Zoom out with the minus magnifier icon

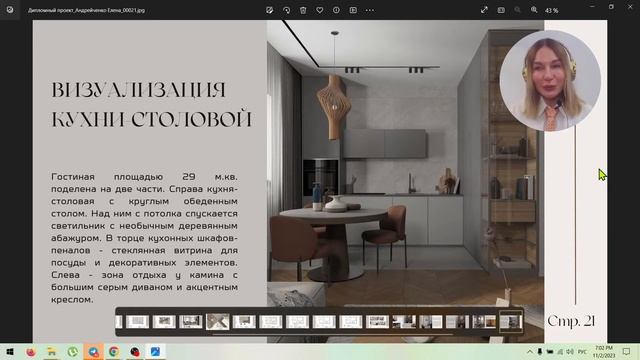point(517,10)
